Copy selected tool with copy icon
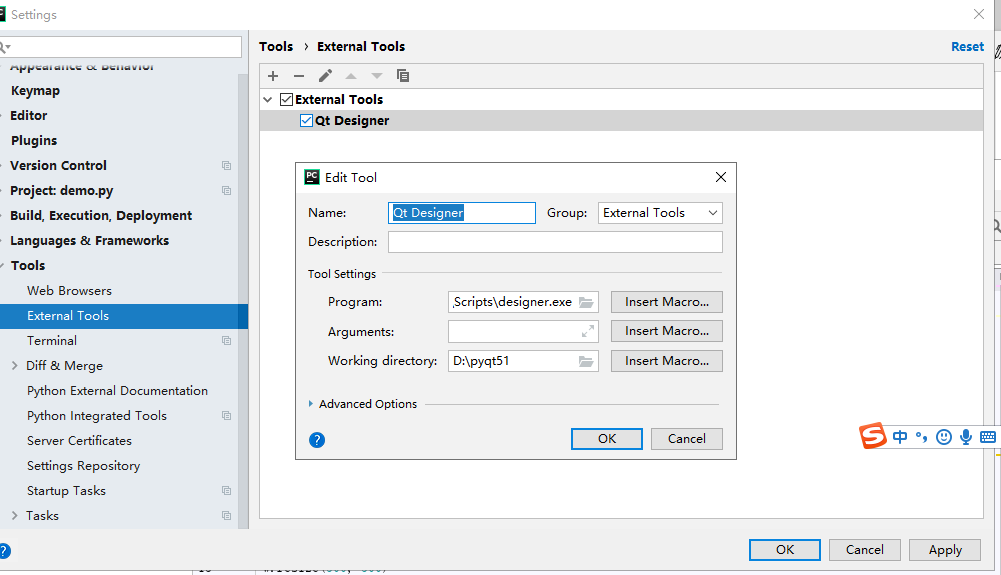 403,76
